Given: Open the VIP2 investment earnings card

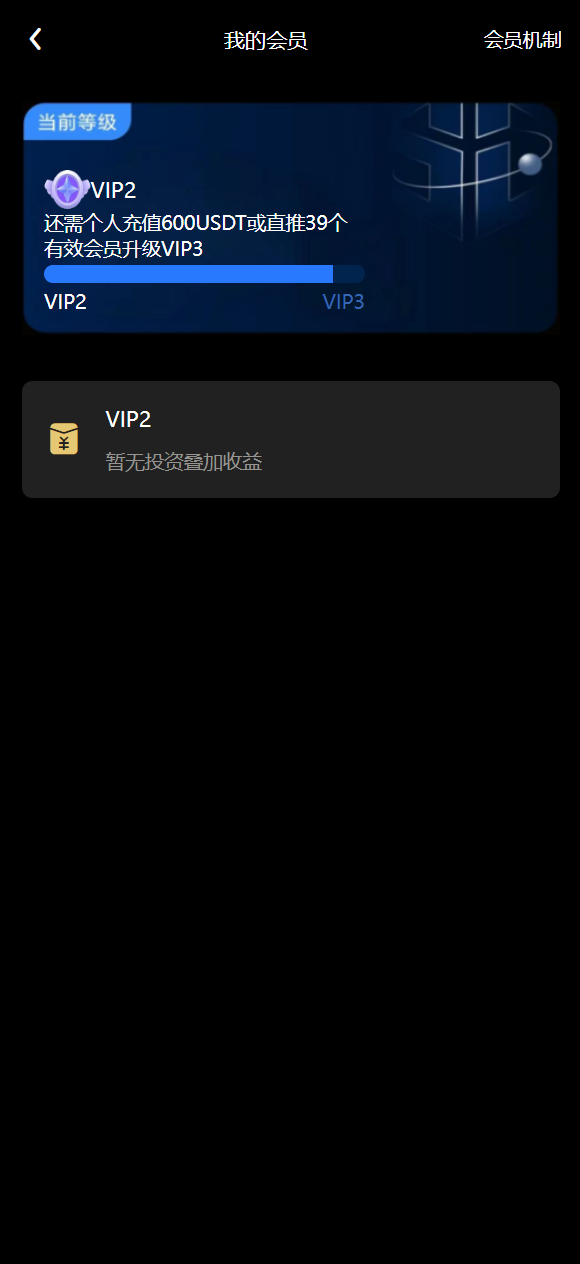Looking at the screenshot, I should [x=290, y=439].
